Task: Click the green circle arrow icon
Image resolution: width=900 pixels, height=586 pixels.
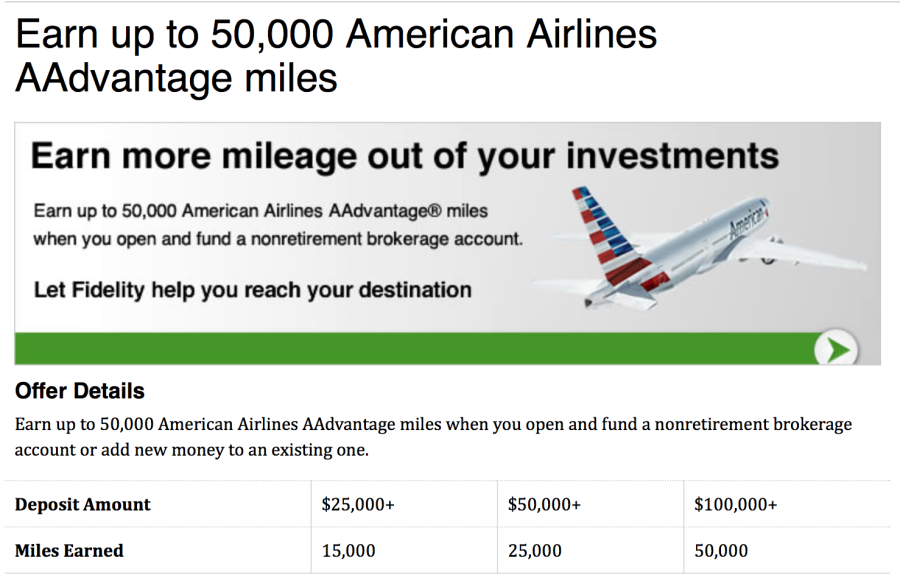Action: (x=834, y=349)
